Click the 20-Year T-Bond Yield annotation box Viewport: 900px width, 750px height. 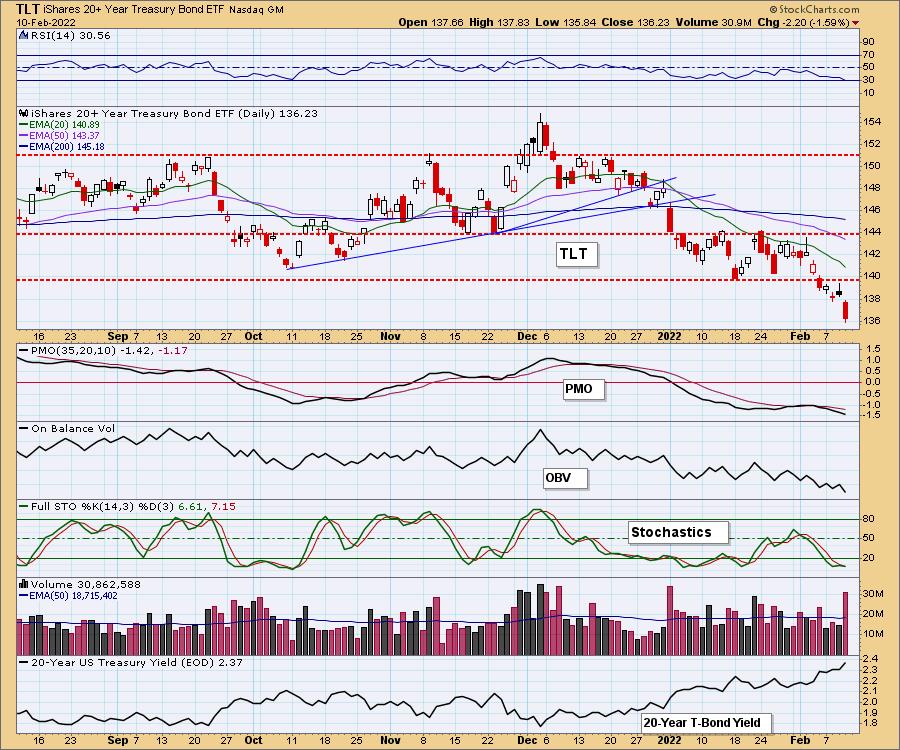point(706,722)
